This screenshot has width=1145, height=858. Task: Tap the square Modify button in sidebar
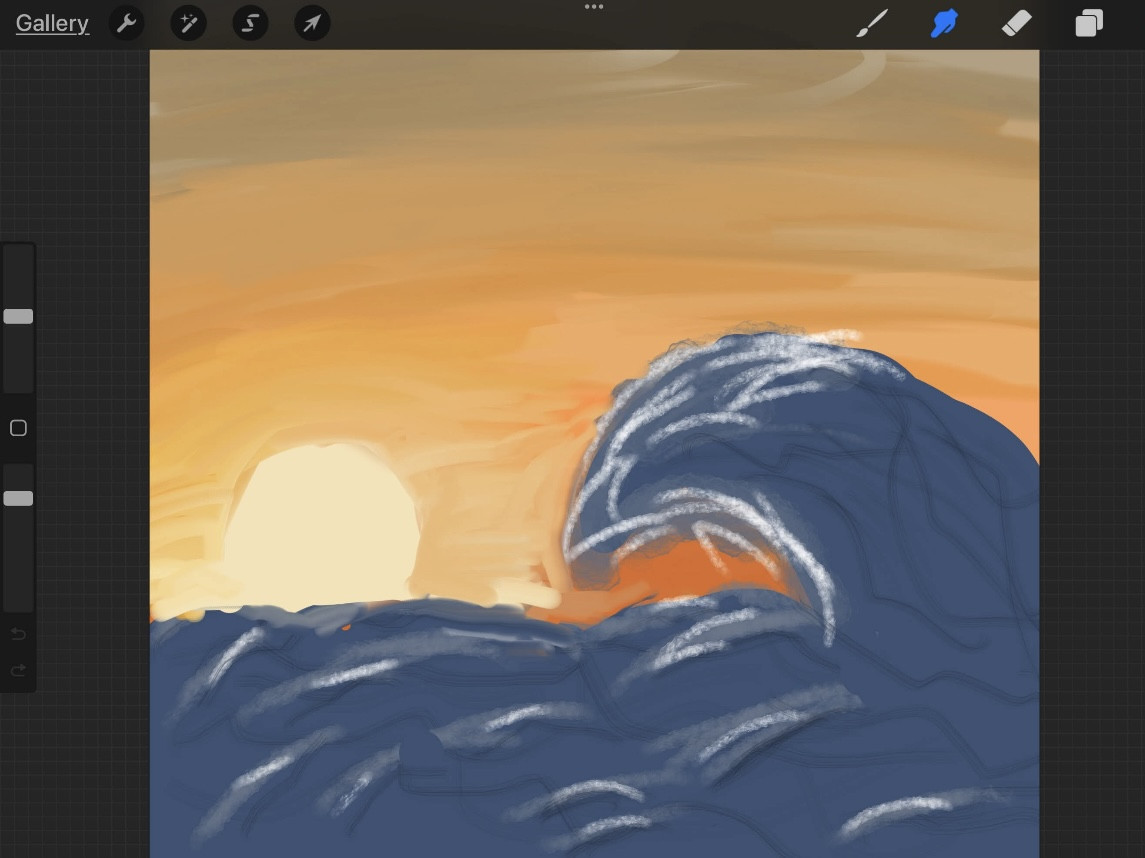(18, 428)
